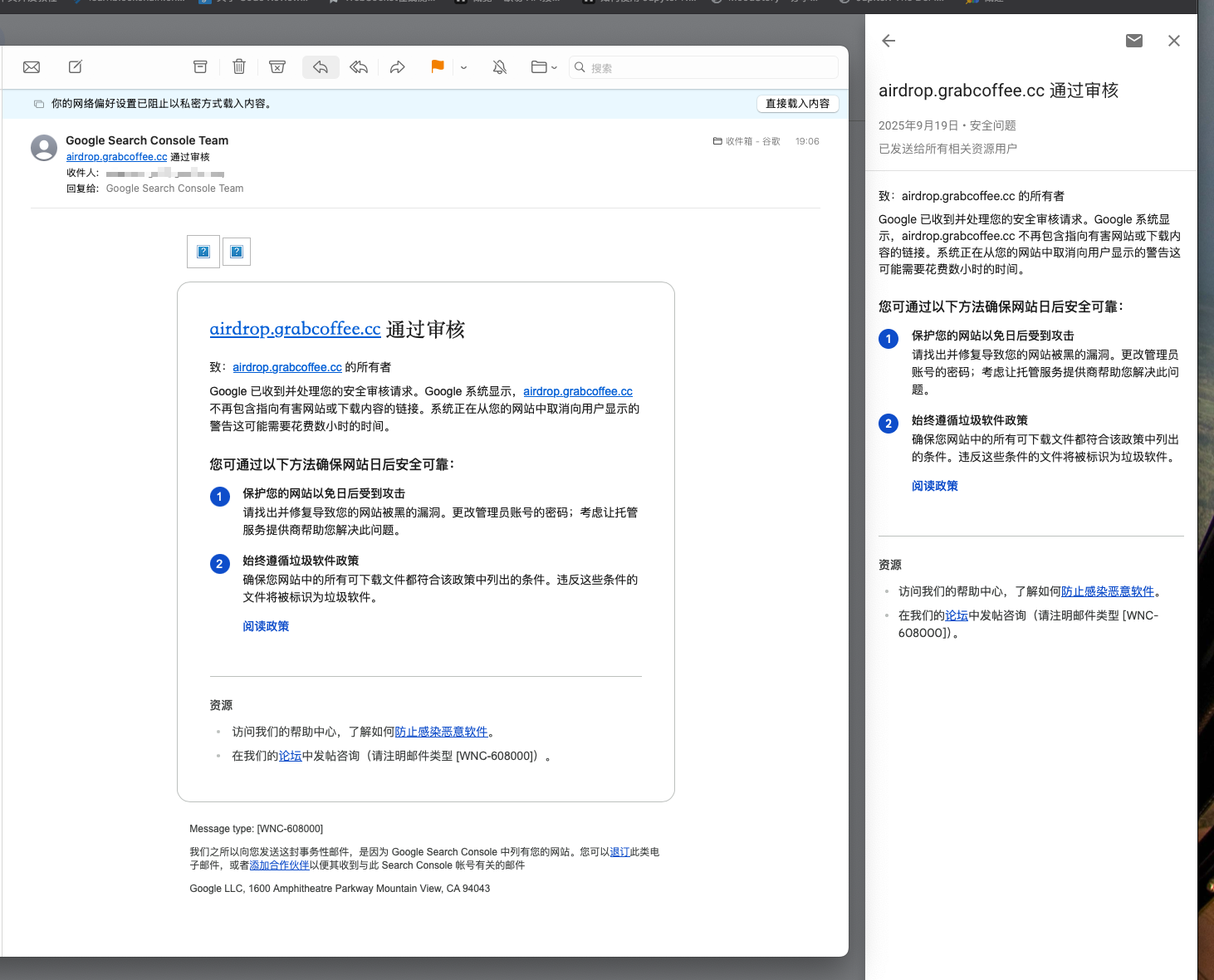
Task: Open the airdrop.grabcoffee.cc link in the email
Action: click(x=295, y=328)
